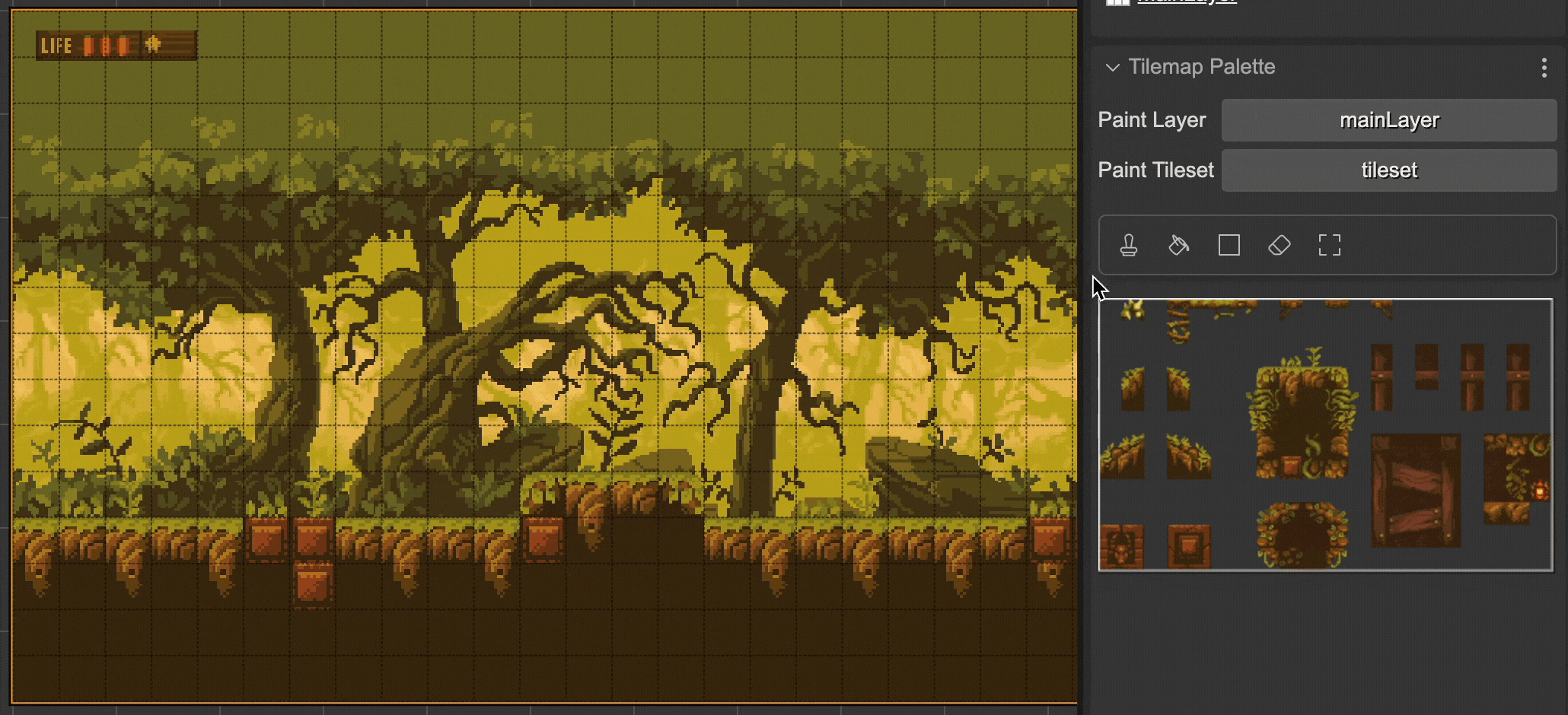The width and height of the screenshot is (1568, 715).
Task: Activate the Eraser tool
Action: pyautogui.click(x=1279, y=245)
